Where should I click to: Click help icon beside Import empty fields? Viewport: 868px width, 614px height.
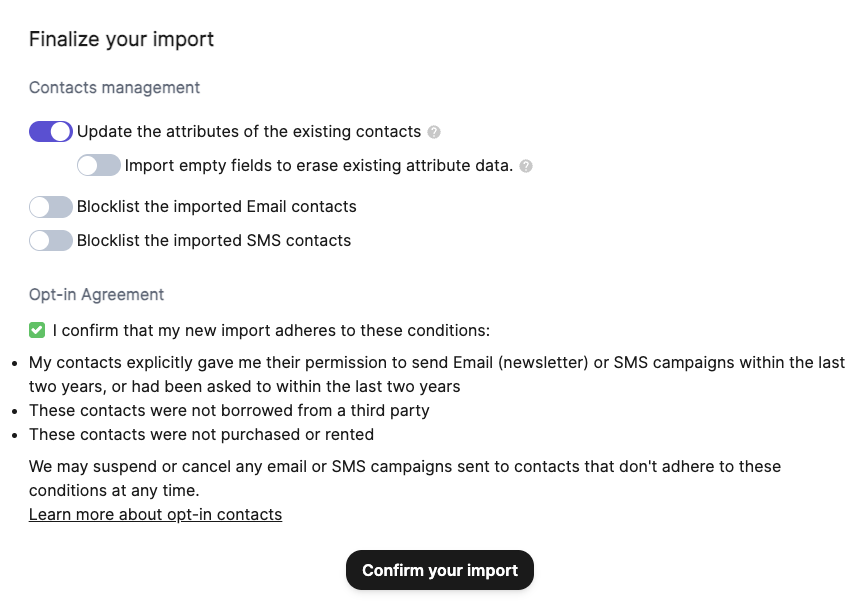(526, 166)
